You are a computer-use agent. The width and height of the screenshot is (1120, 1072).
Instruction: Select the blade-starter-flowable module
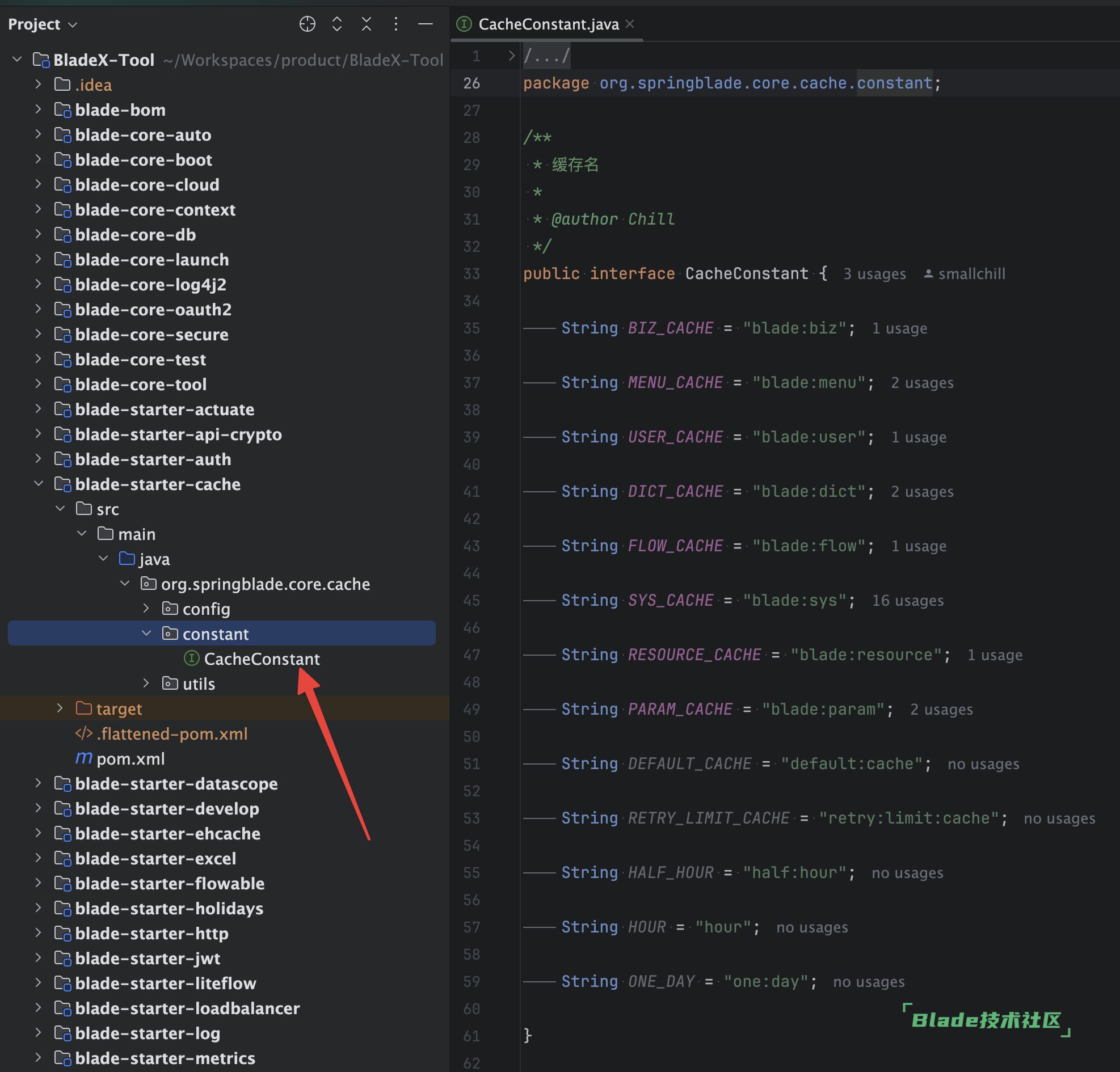(x=170, y=884)
